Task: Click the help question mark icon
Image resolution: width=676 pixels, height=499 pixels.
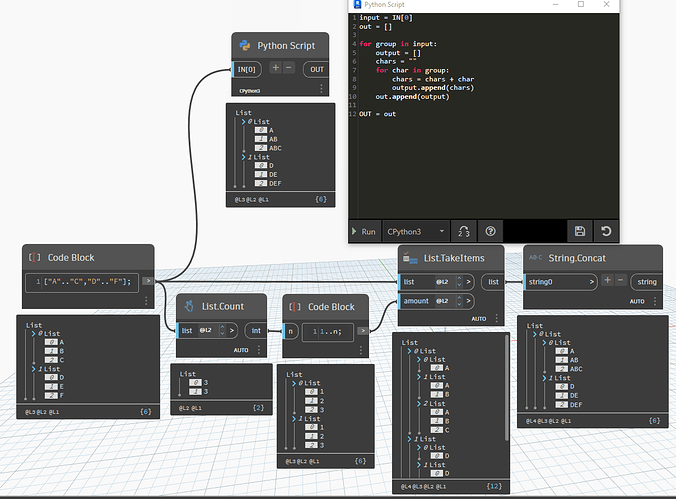Action: click(491, 231)
